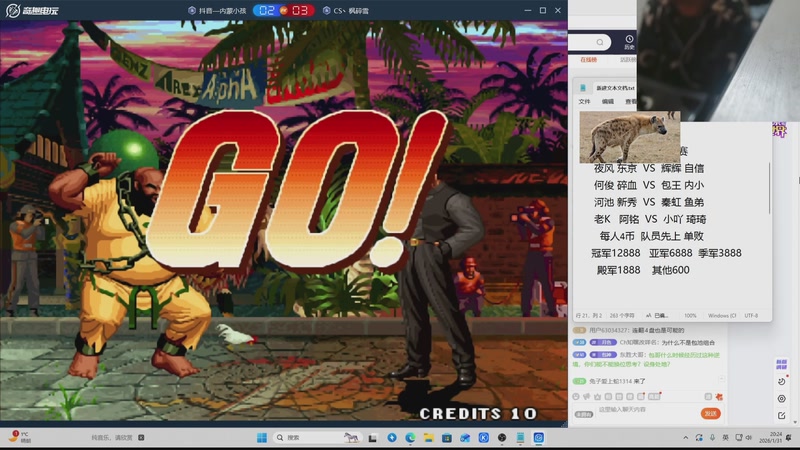This screenshot has height=450, width=800.
Task: Click UTF-8 encoding in Notepad's status bar
Action: coord(751,316)
